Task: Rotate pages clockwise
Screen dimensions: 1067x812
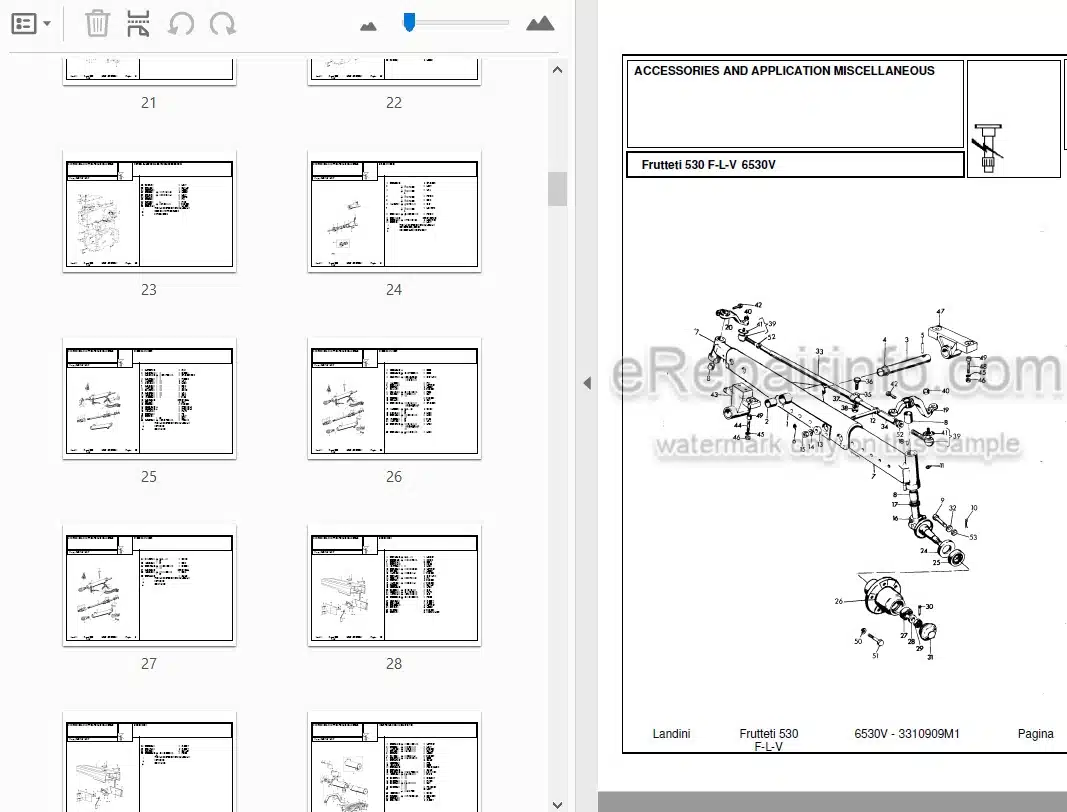Action: (223, 25)
